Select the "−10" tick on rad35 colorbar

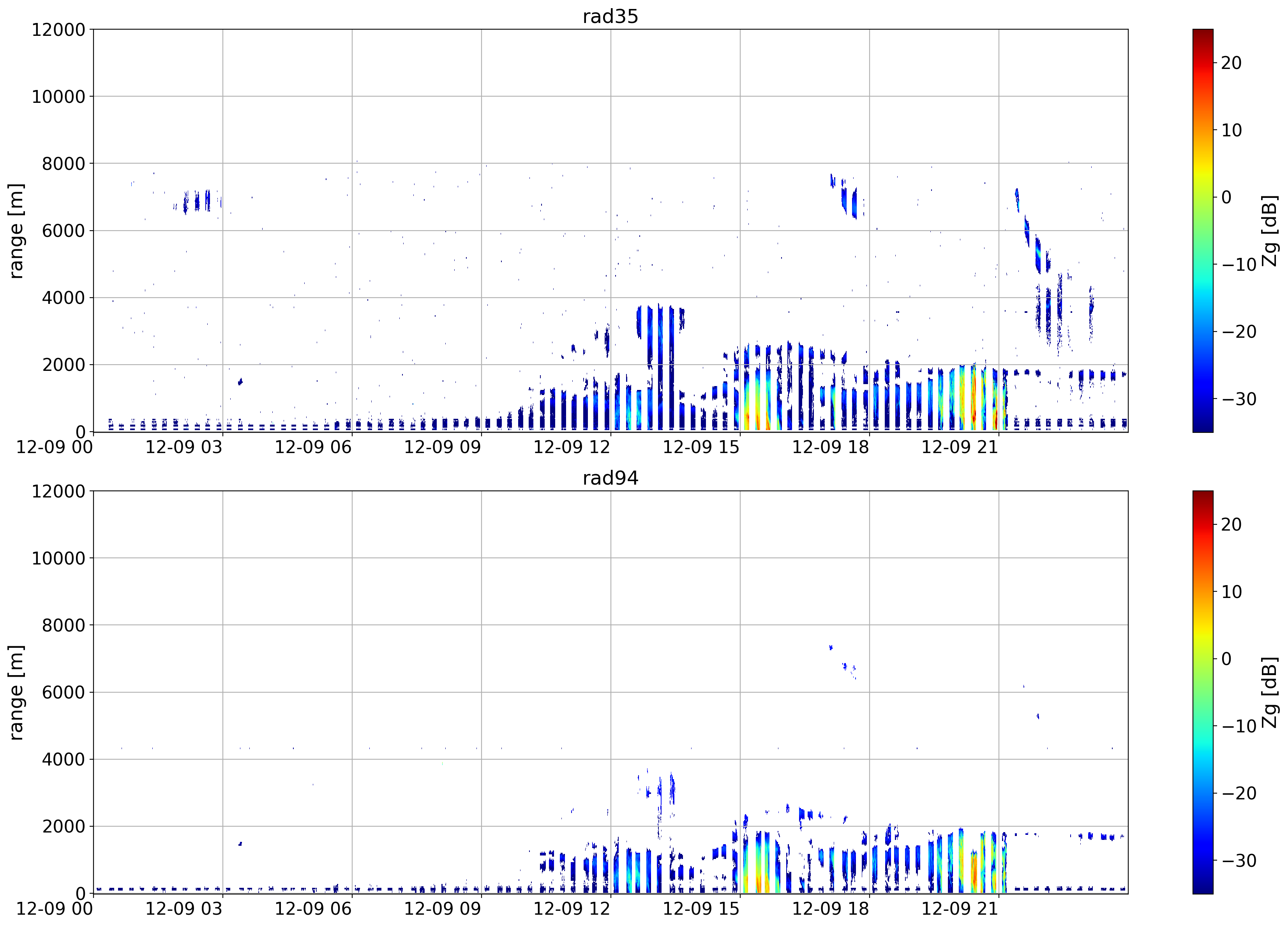click(x=1239, y=265)
